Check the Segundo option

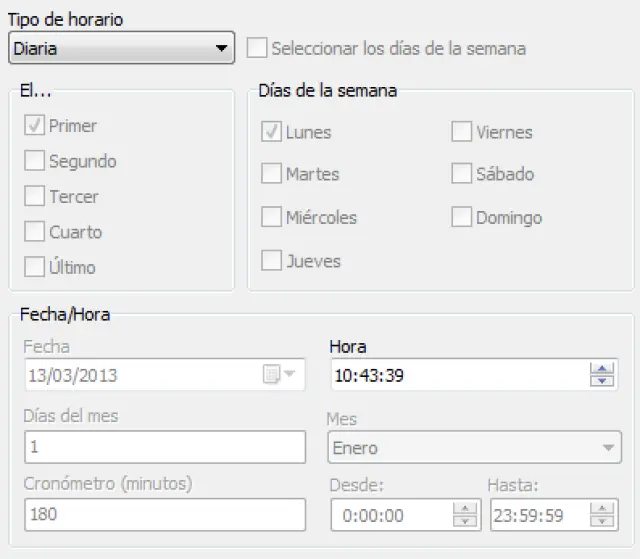pos(35,161)
